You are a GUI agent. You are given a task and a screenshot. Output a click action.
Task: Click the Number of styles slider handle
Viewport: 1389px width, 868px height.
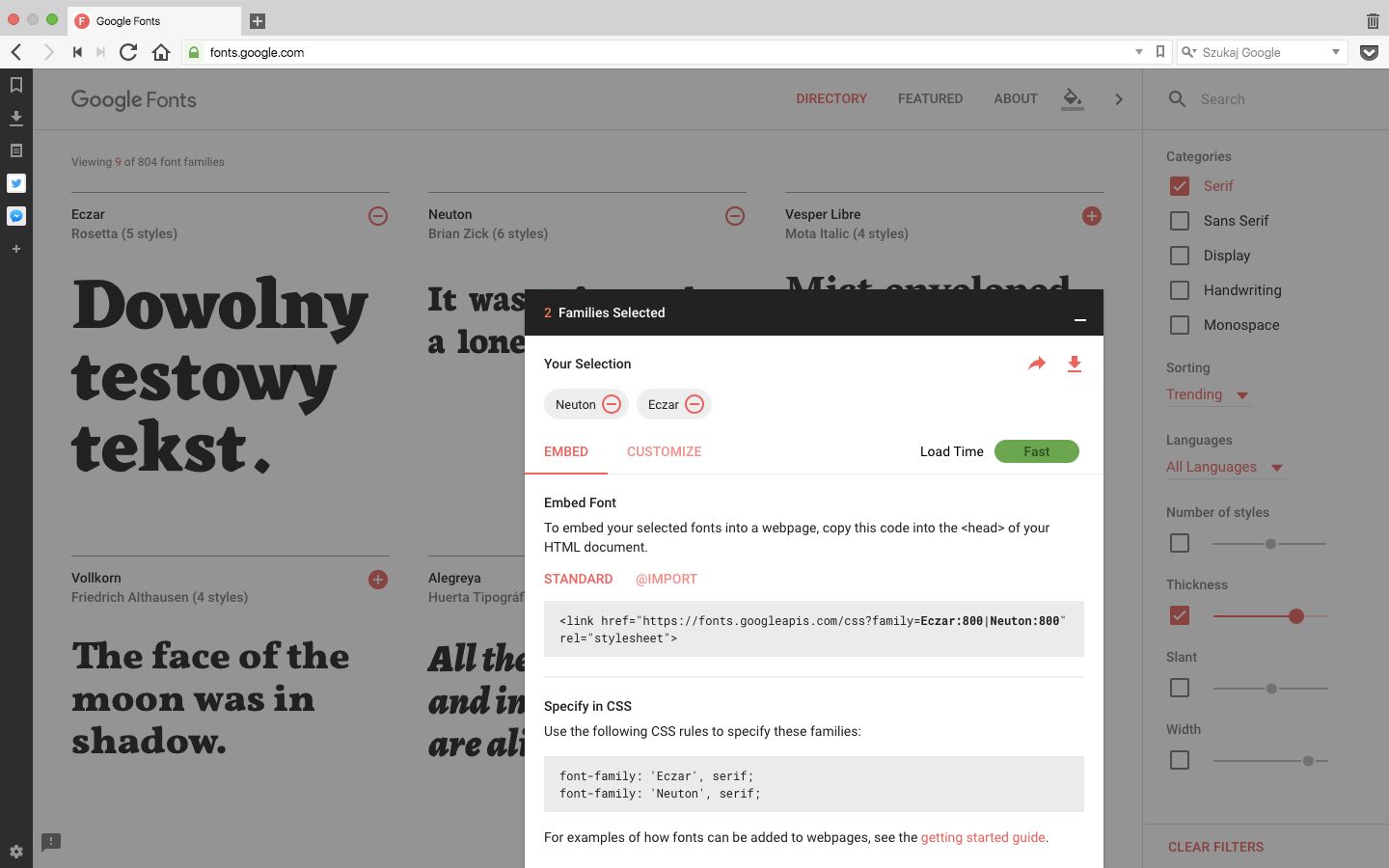pyautogui.click(x=1271, y=544)
